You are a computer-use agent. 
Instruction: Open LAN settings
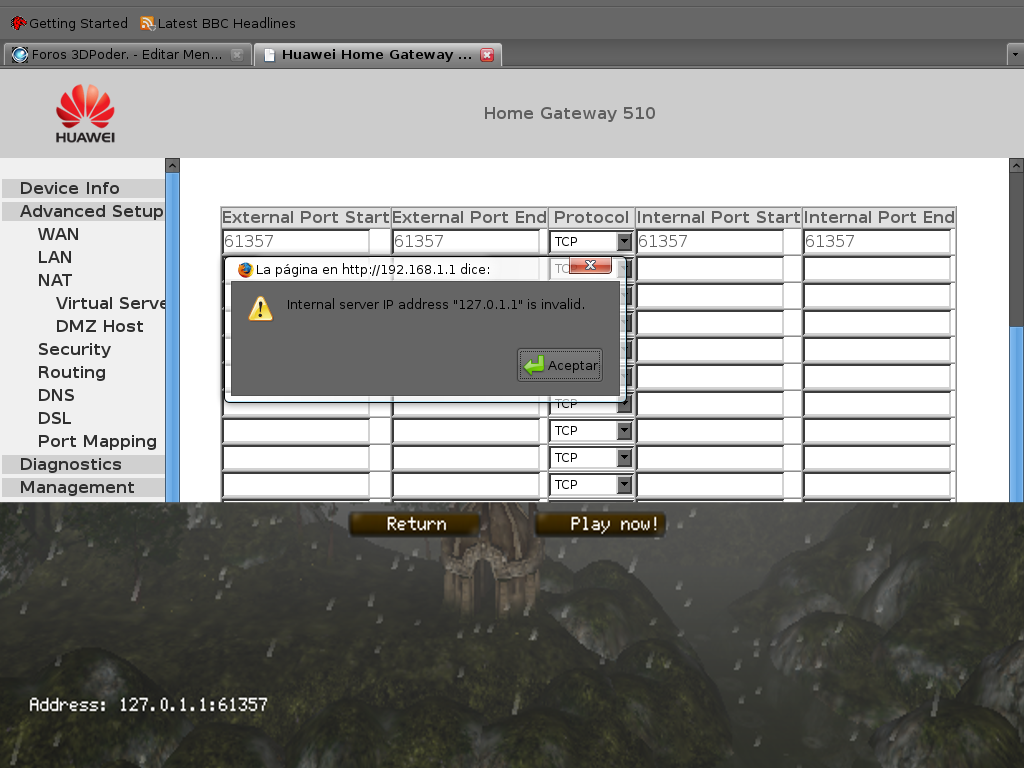coord(55,257)
